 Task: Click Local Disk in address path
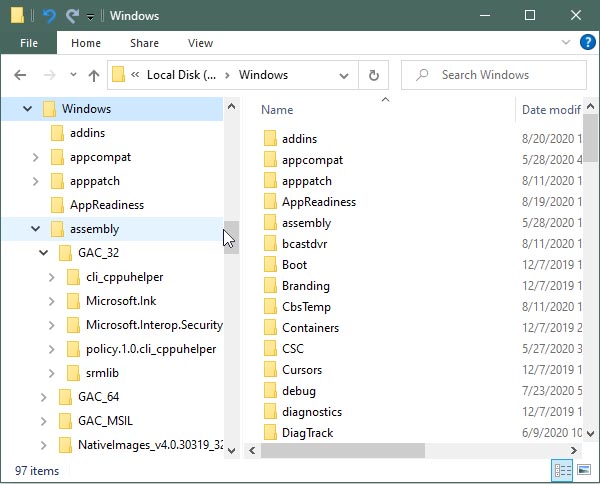(181, 75)
